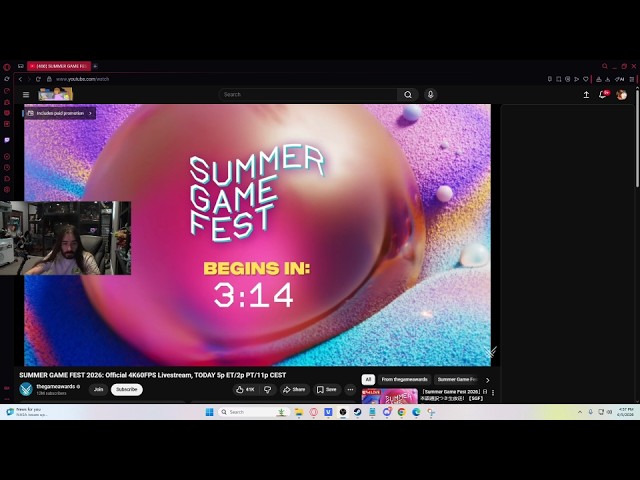The height and width of the screenshot is (480, 640).
Task: Click the Windows taskbar search box
Action: (x=253, y=412)
